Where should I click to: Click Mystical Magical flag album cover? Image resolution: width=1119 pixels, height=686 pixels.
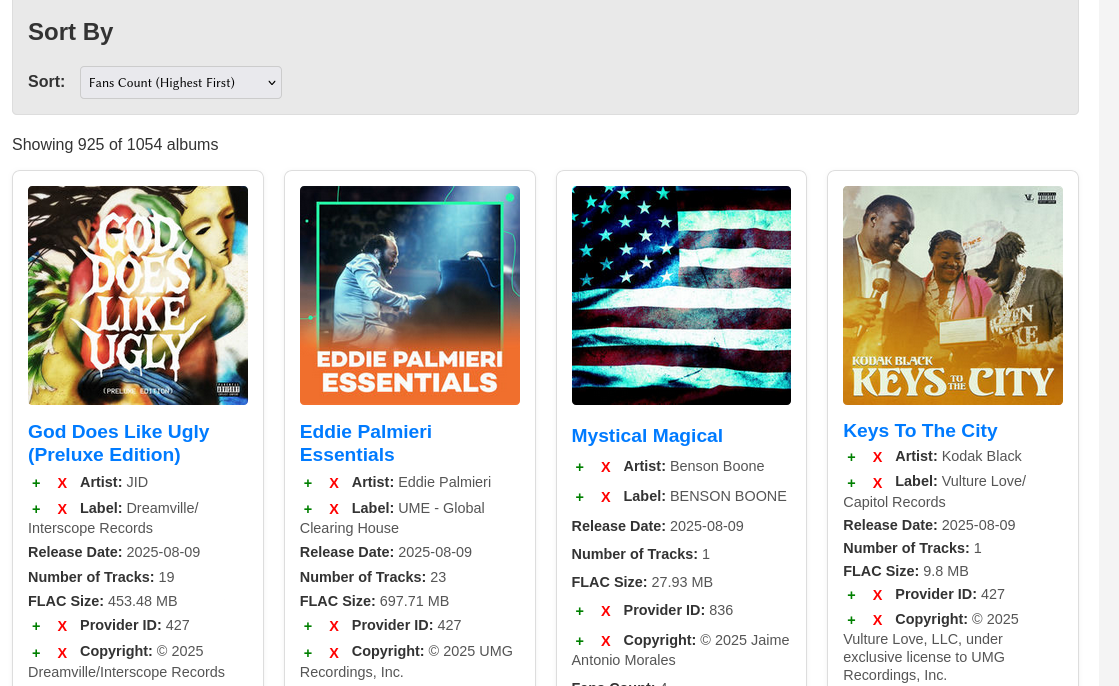pyautogui.click(x=681, y=296)
